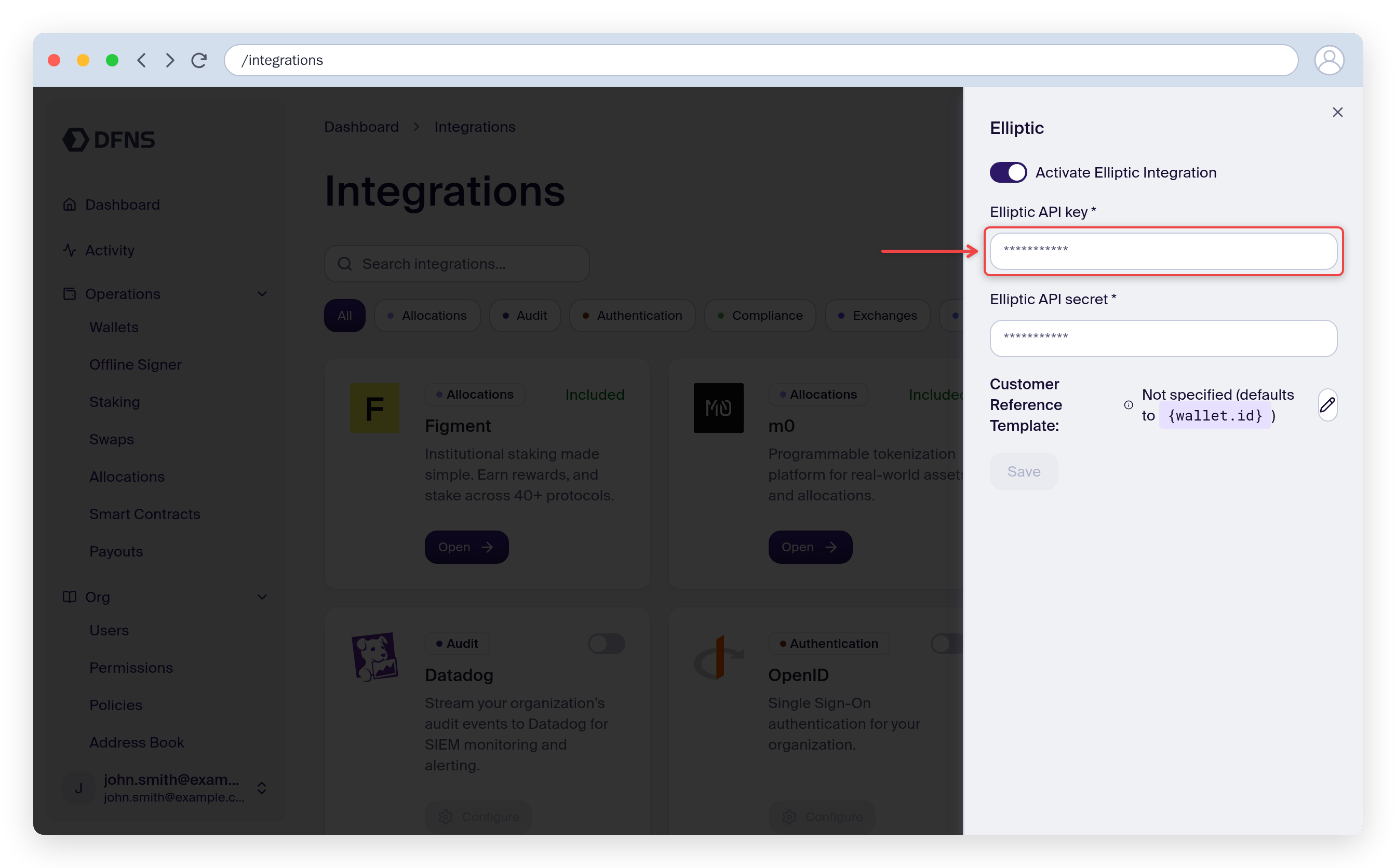Screen dimensions: 1396x868
Task: Edit the Customer Reference Template with pencil icon
Action: [x=1327, y=405]
